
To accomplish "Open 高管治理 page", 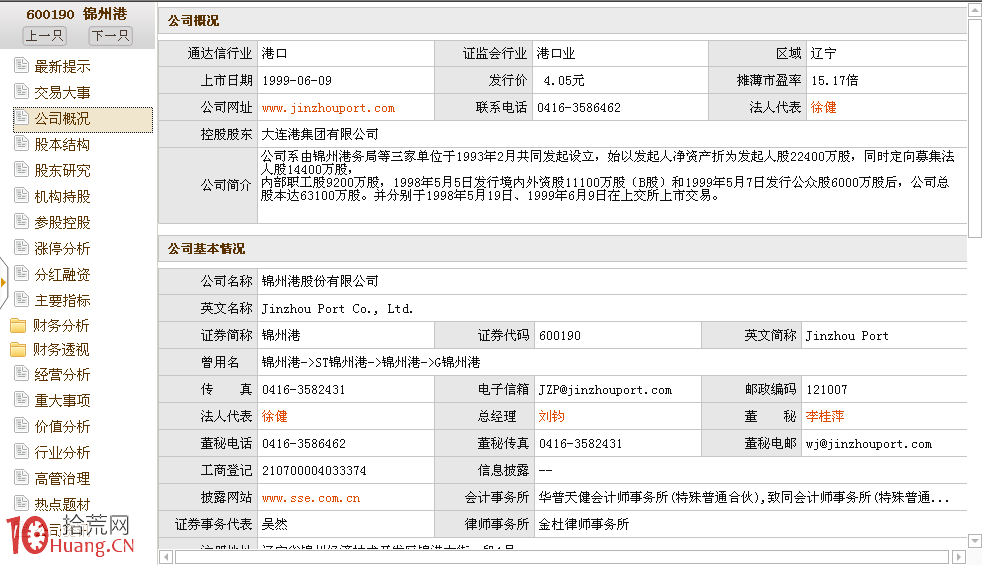I will coord(62,479).
